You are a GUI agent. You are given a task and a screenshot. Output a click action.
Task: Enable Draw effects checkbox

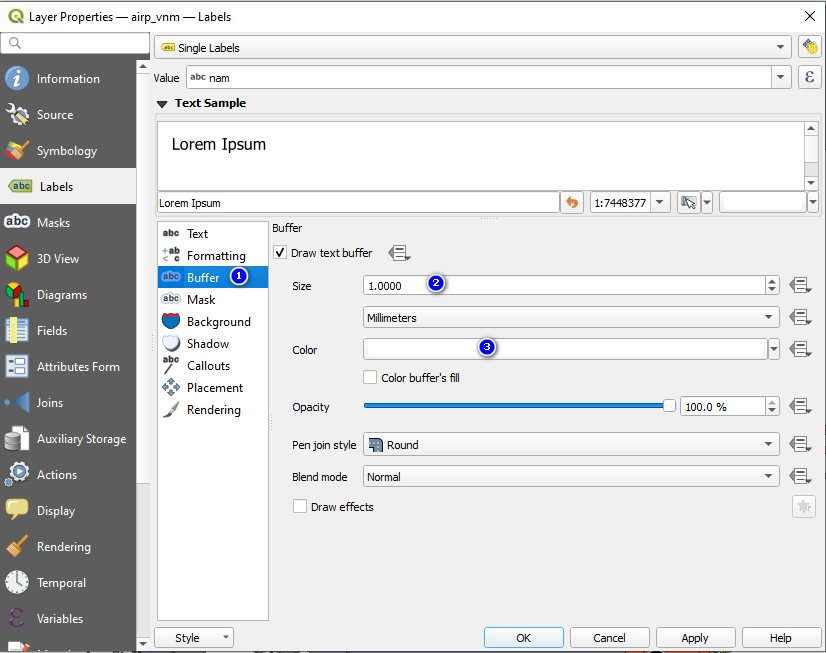pos(300,507)
